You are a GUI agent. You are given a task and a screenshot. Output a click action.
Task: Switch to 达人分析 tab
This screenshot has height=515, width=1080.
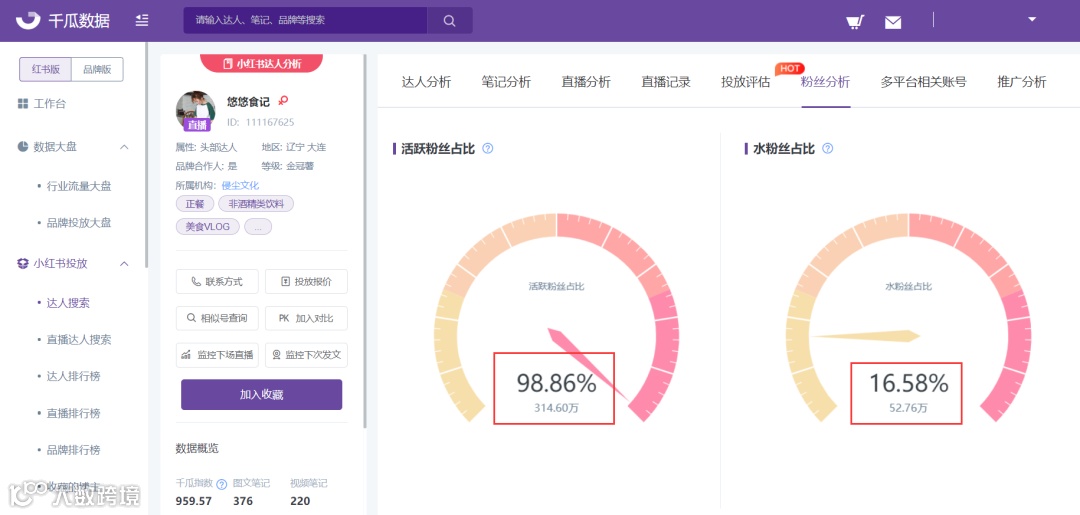[x=426, y=82]
